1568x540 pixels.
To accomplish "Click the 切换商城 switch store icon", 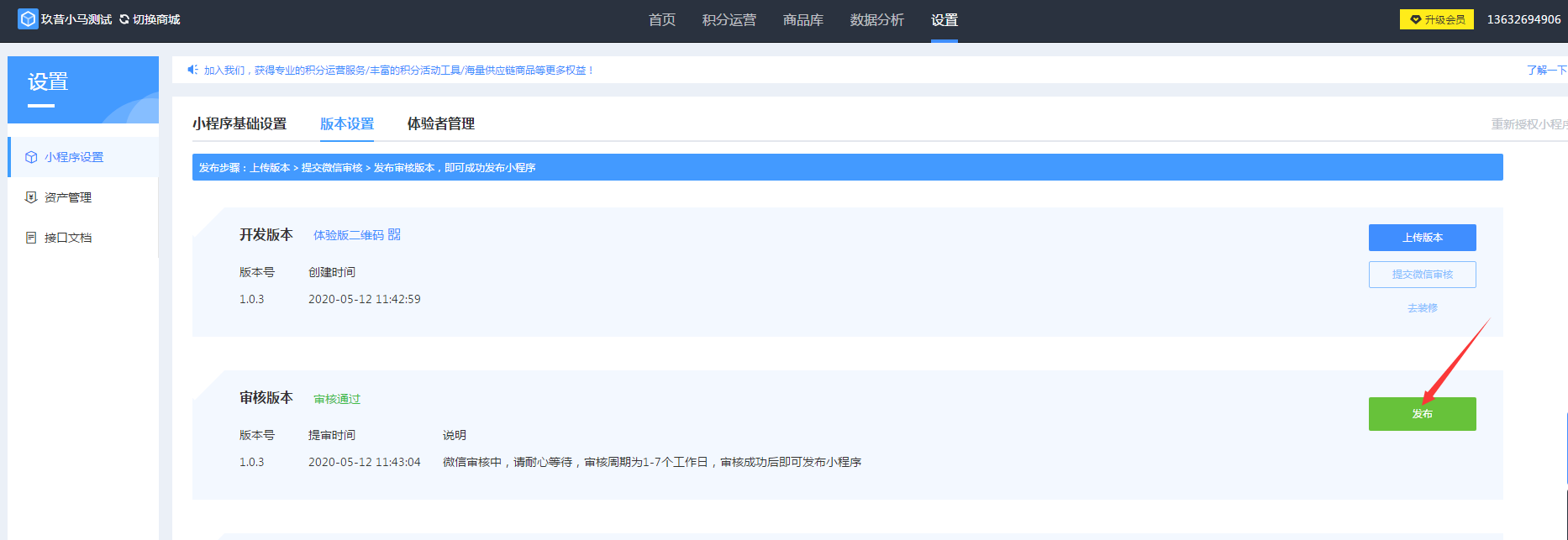I will (x=124, y=19).
